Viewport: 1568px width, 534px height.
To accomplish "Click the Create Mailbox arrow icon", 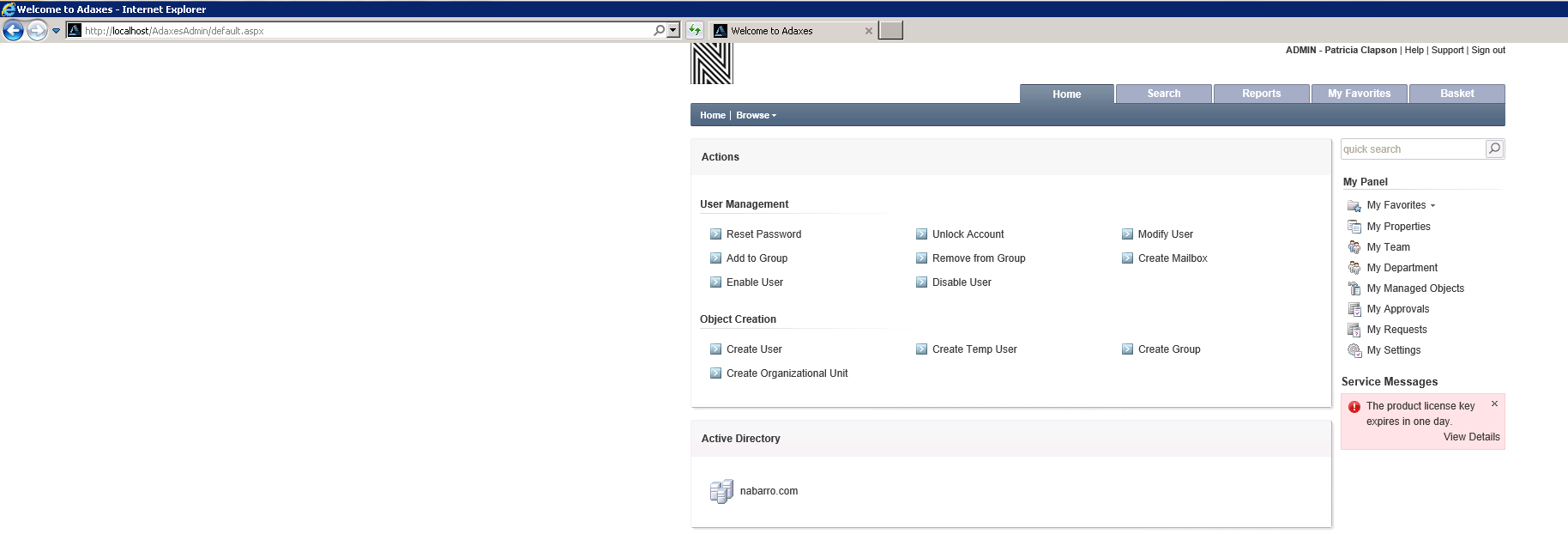I will (x=1127, y=258).
